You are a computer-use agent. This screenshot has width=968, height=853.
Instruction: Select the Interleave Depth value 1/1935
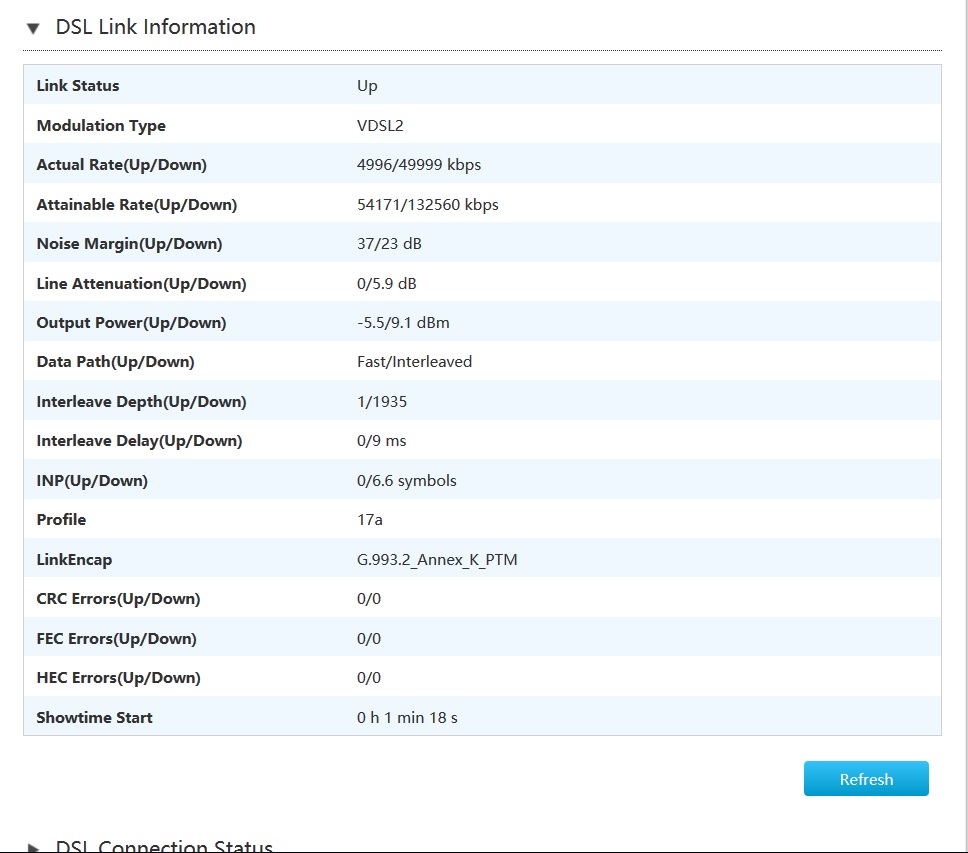(384, 402)
